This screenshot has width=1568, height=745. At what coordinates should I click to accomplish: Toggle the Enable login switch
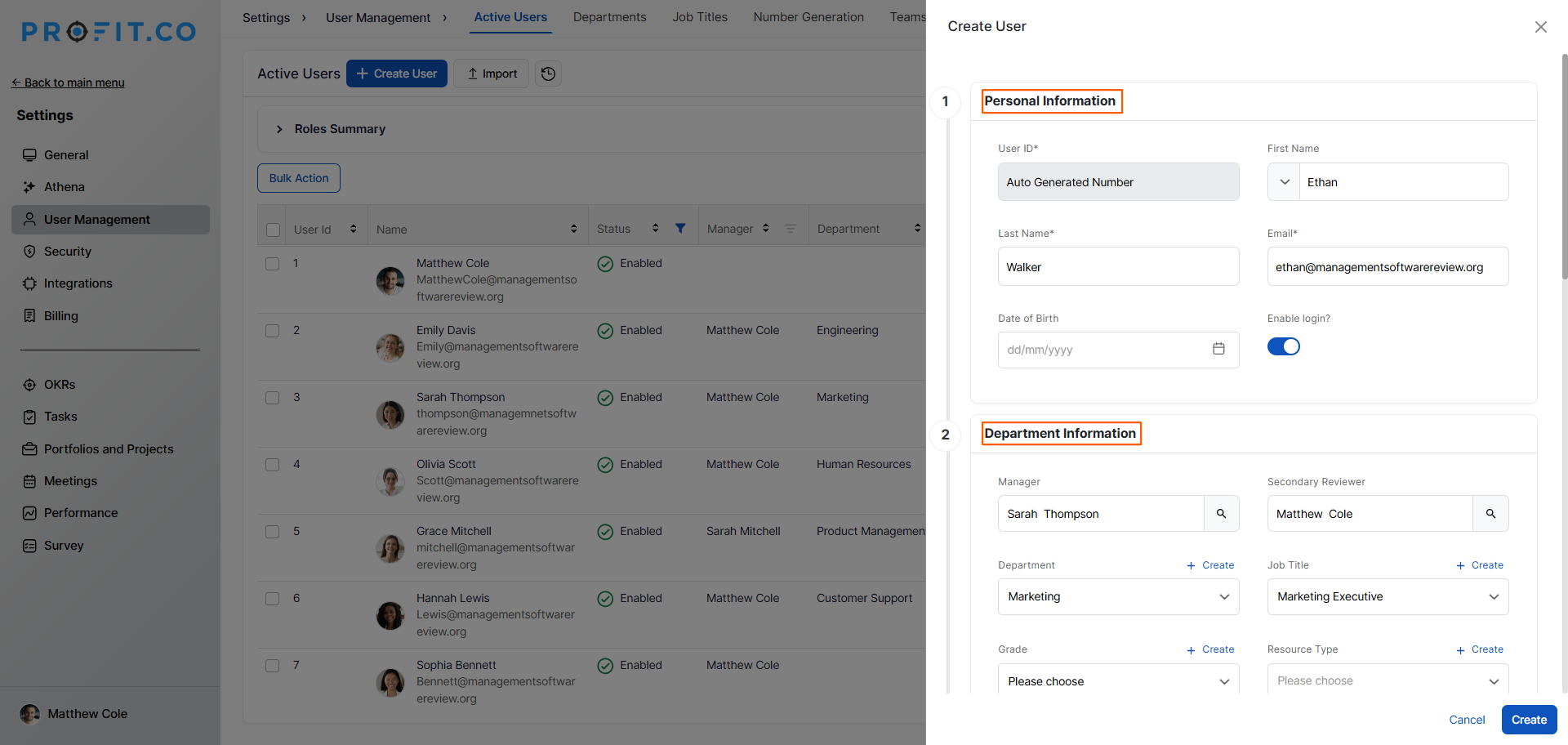pyautogui.click(x=1283, y=346)
